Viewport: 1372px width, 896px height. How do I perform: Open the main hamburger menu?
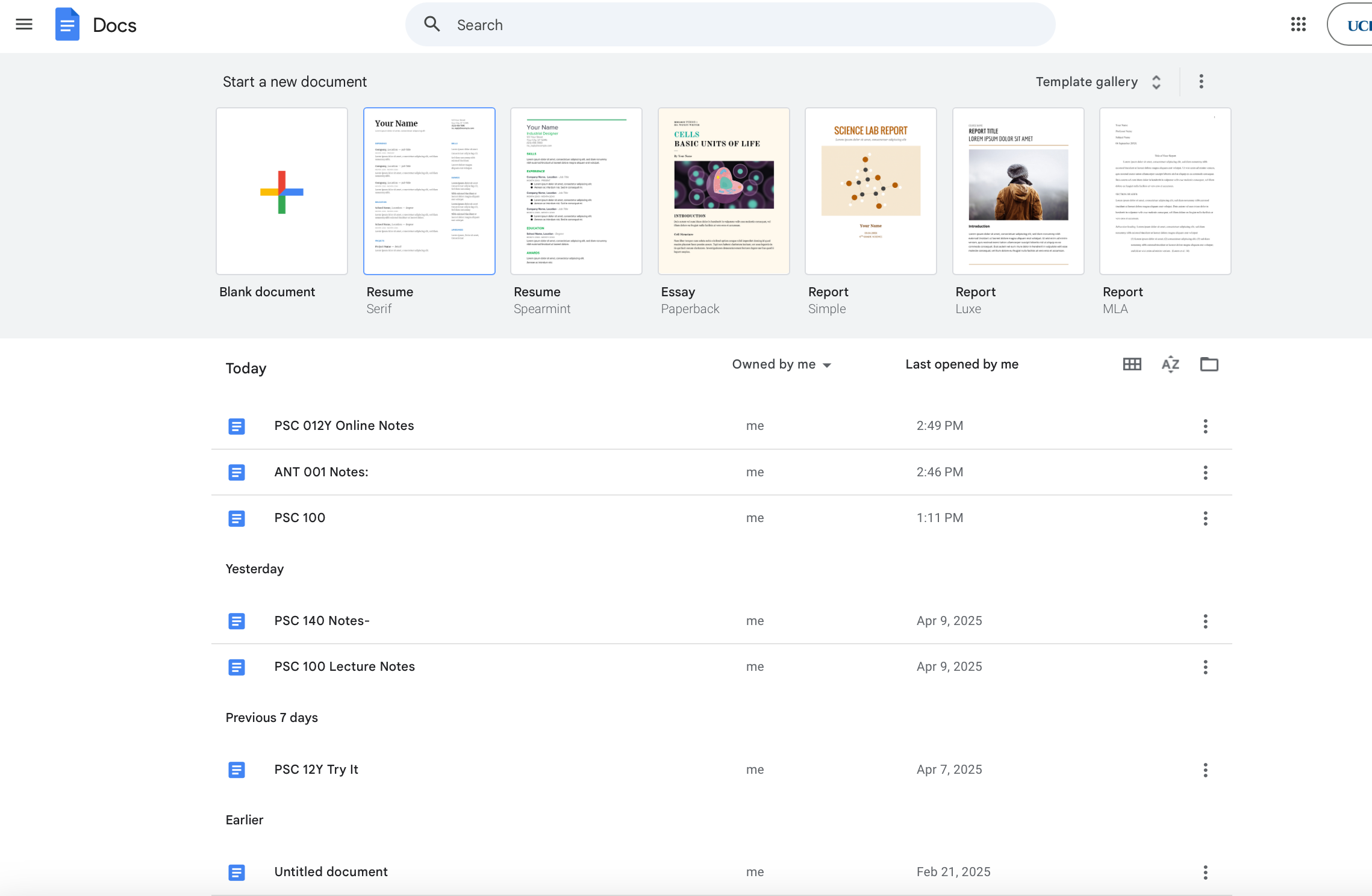(24, 25)
